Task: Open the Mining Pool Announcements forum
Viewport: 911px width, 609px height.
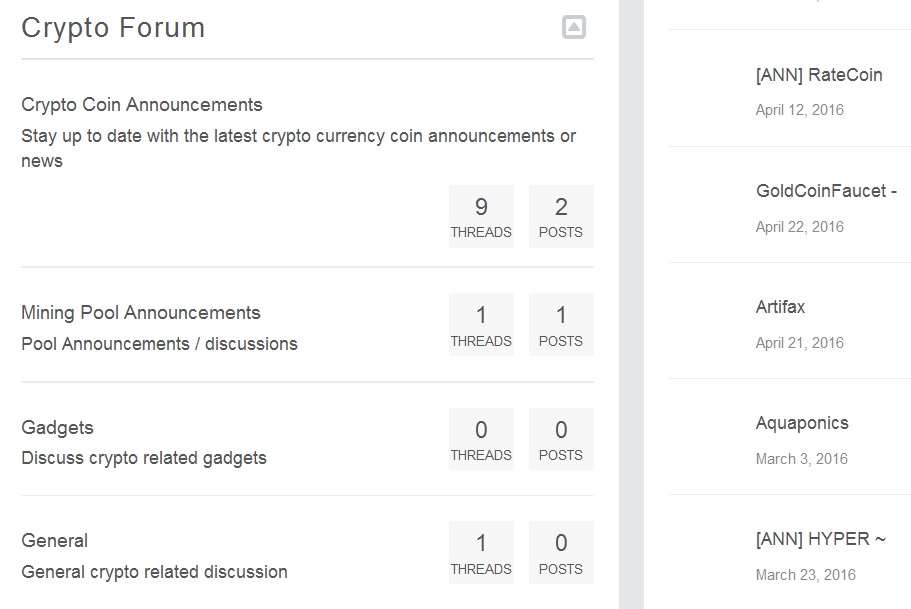Action: pos(141,313)
